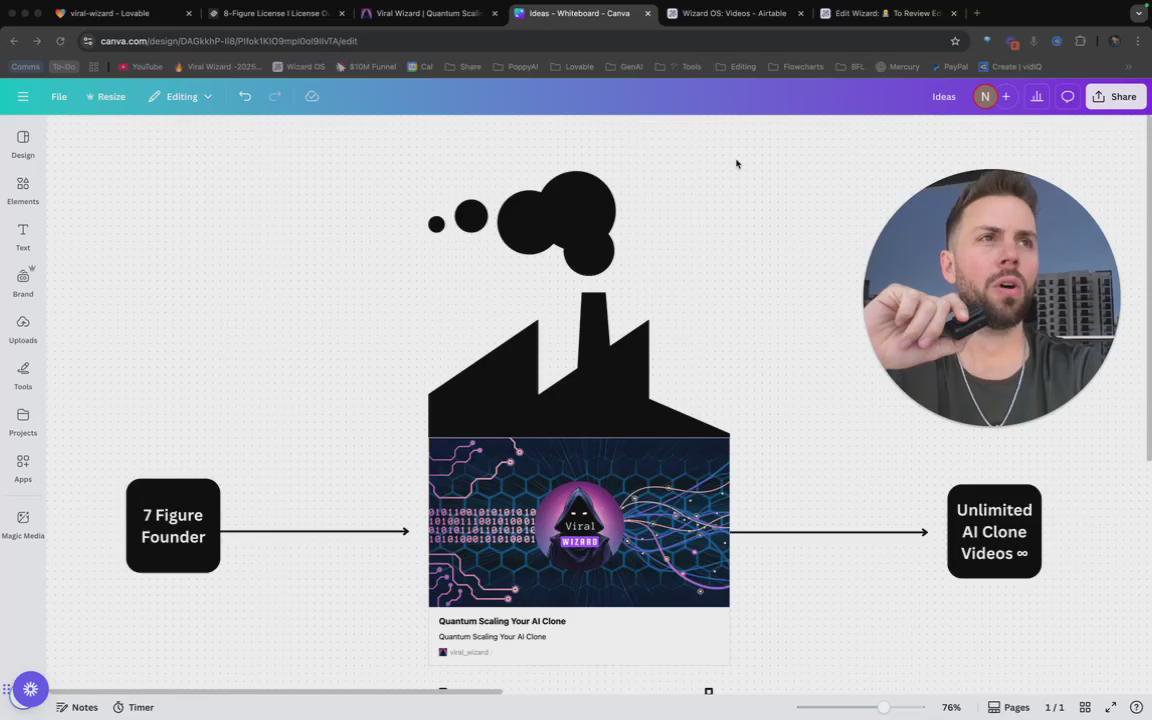Select the 7 Figure Founder box
This screenshot has width=1152, height=720.
tap(173, 526)
